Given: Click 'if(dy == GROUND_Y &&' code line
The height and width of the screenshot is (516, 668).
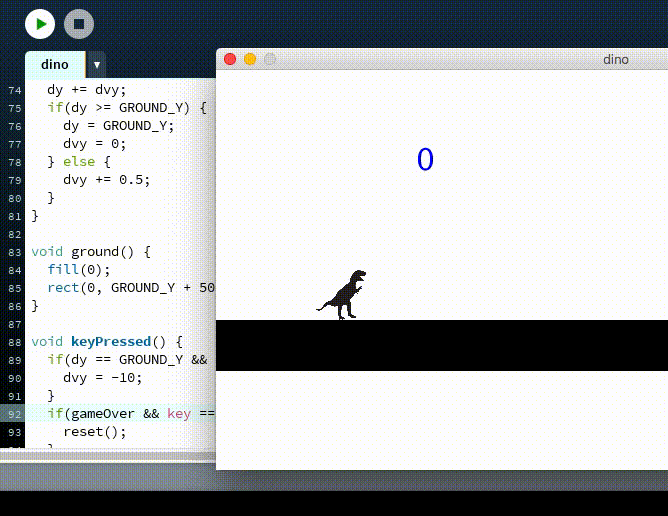Looking at the screenshot, I should click(127, 360).
